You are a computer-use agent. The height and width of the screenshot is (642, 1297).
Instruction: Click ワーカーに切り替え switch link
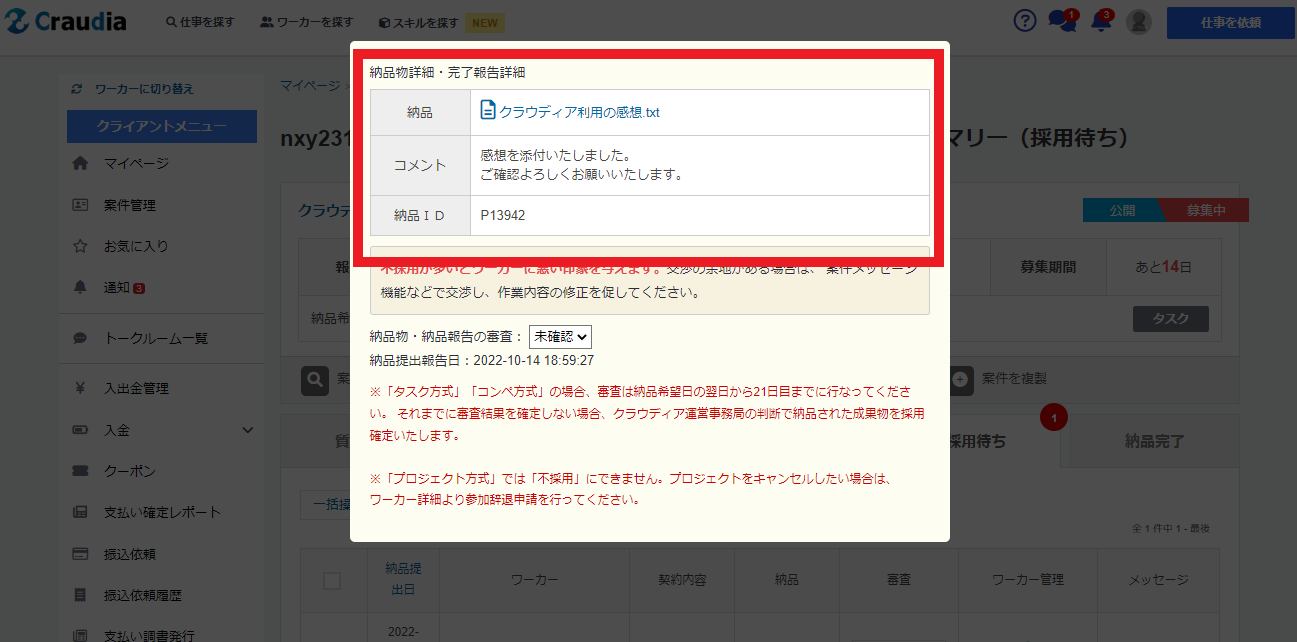(x=143, y=89)
